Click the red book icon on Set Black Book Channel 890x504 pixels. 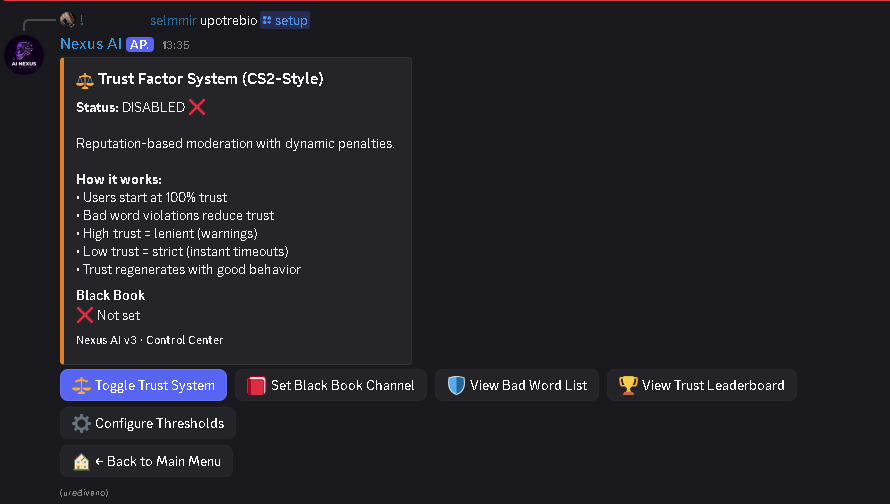257,385
